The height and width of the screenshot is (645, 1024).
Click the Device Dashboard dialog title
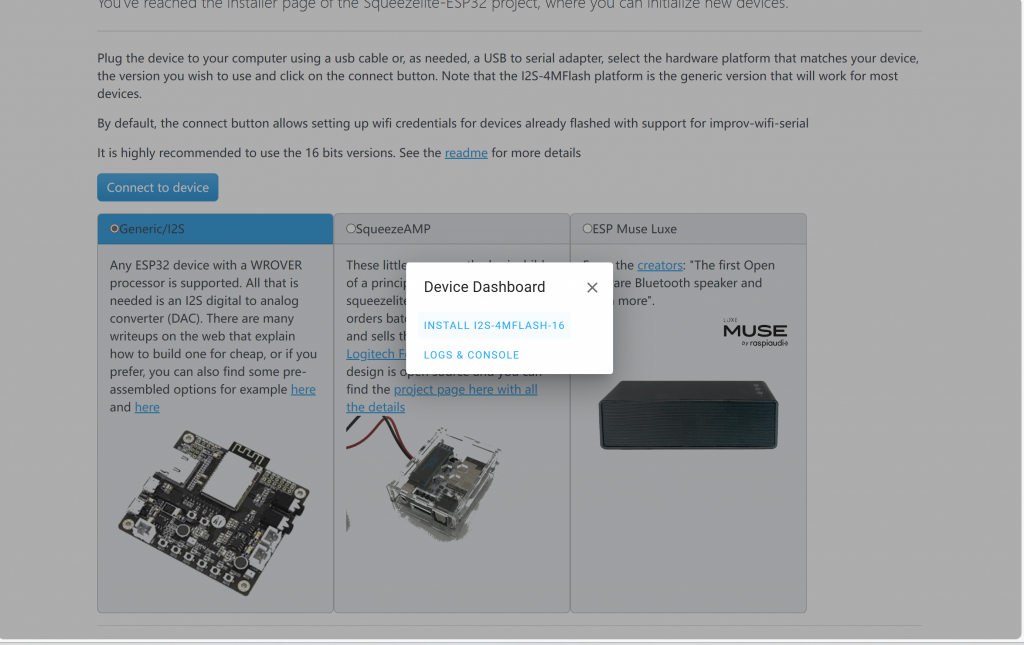click(484, 287)
